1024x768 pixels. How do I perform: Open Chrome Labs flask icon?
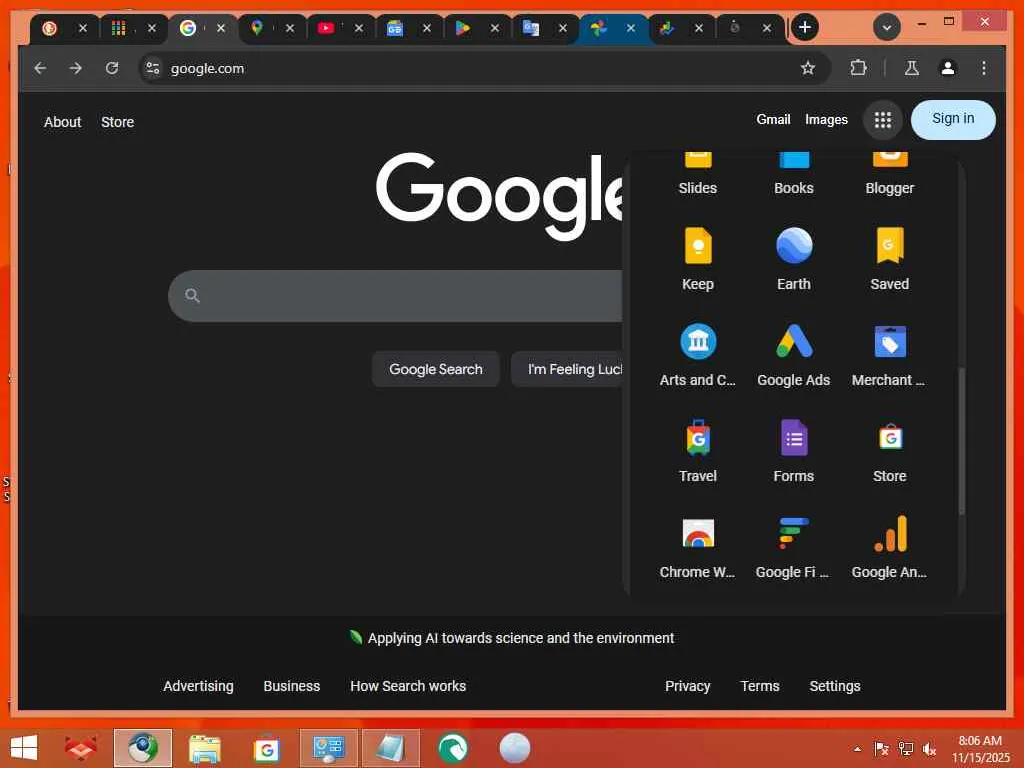click(912, 68)
